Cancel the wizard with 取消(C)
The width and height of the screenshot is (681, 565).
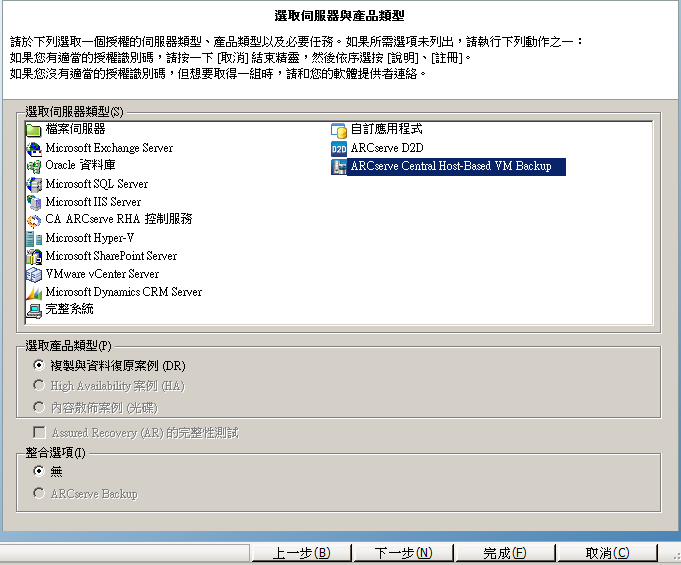click(x=607, y=553)
